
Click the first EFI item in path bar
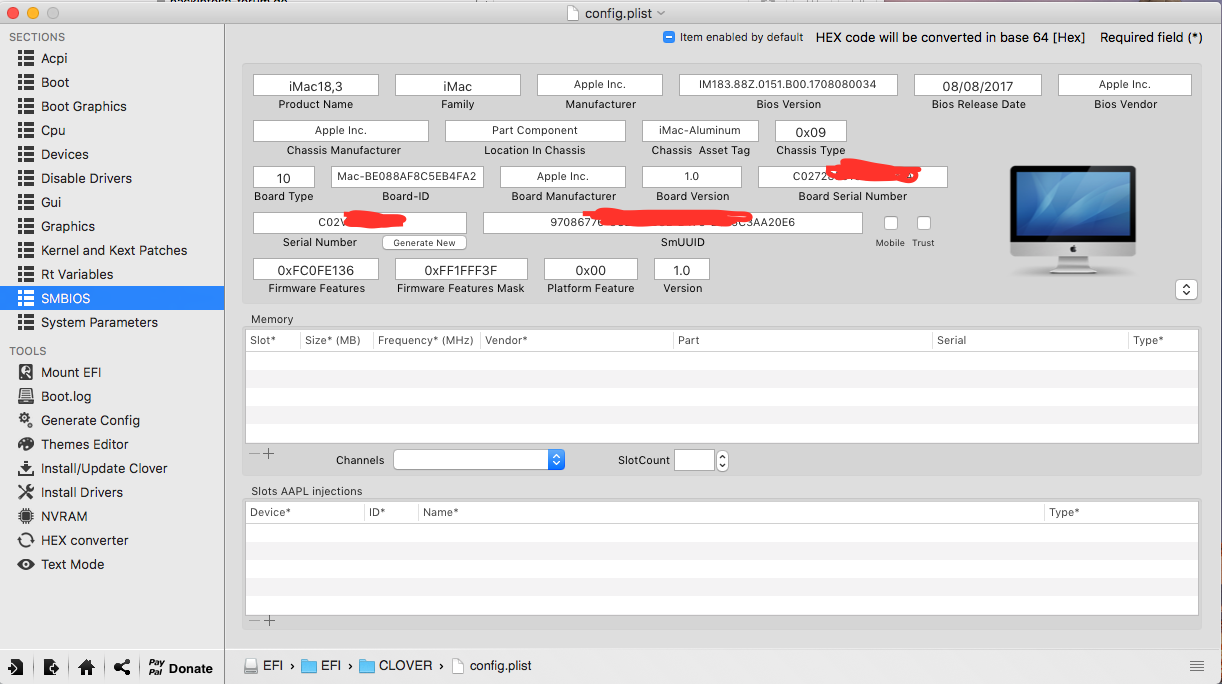[x=265, y=665]
